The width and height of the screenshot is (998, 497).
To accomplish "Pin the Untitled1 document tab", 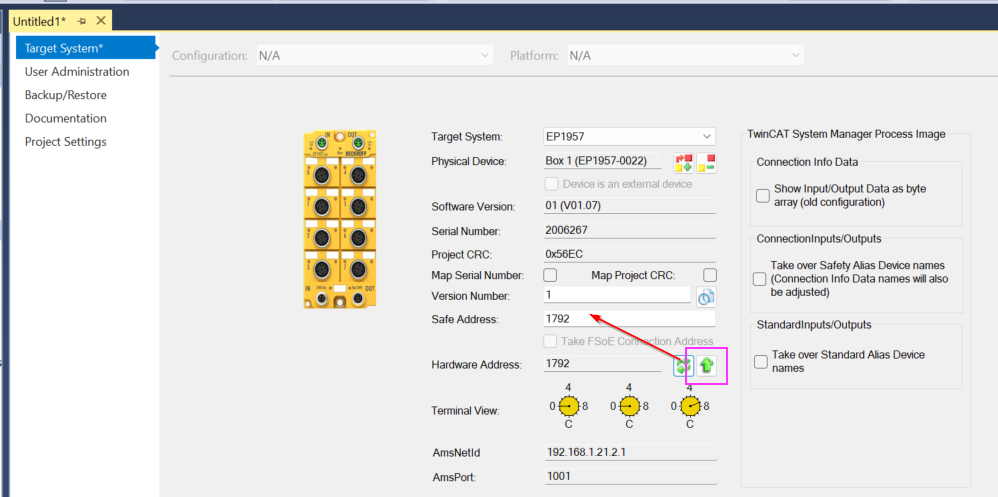I will pos(81,21).
